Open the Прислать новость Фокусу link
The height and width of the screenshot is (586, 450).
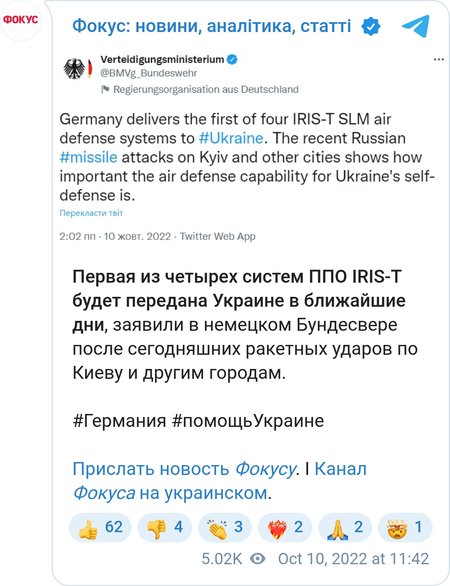point(184,469)
